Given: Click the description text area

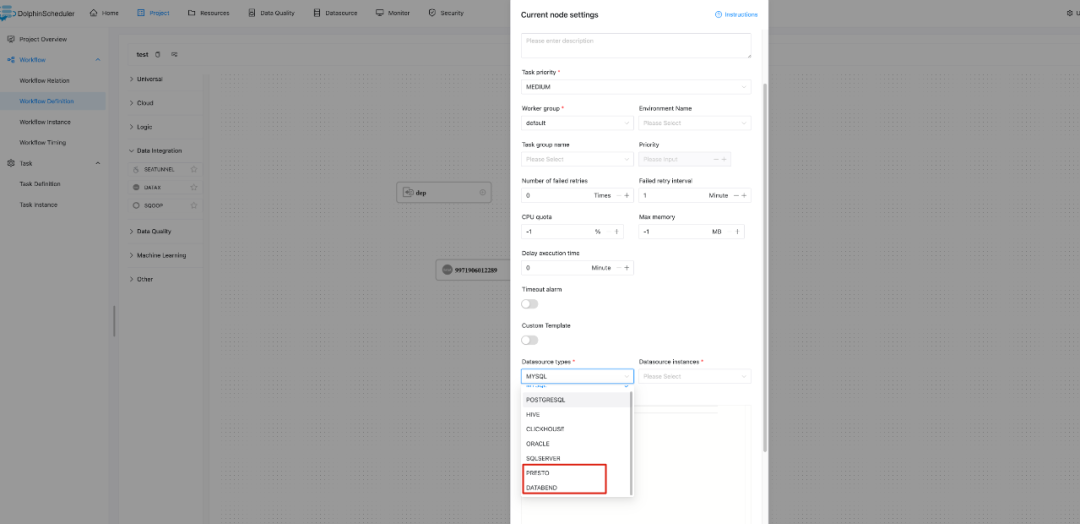Looking at the screenshot, I should click(x=636, y=45).
